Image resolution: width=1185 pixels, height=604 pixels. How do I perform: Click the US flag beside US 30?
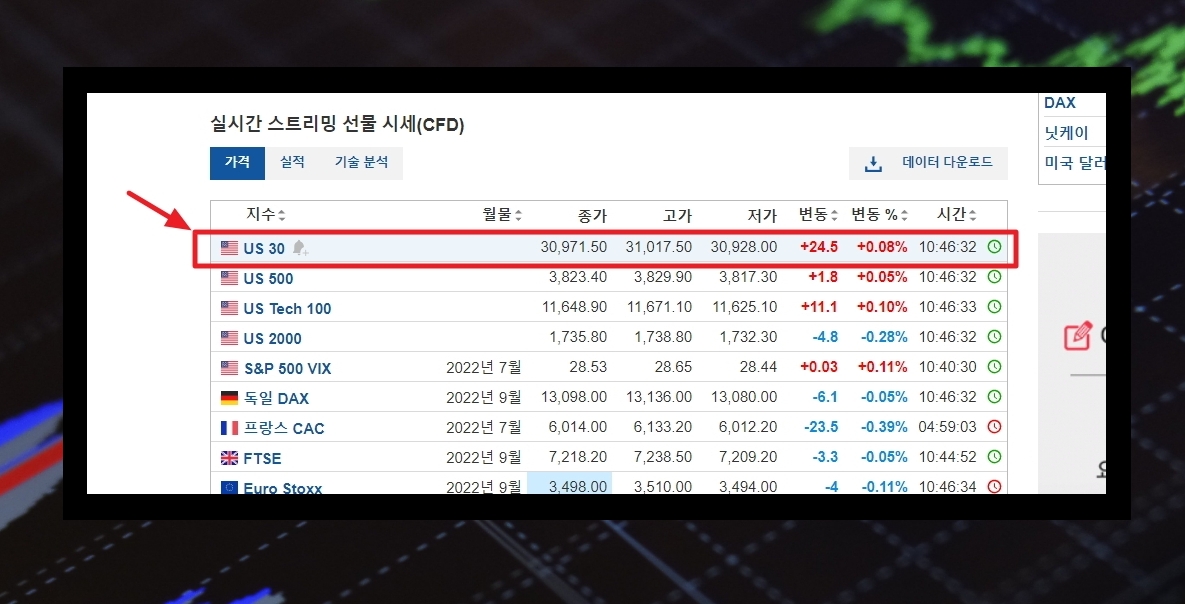click(x=229, y=248)
